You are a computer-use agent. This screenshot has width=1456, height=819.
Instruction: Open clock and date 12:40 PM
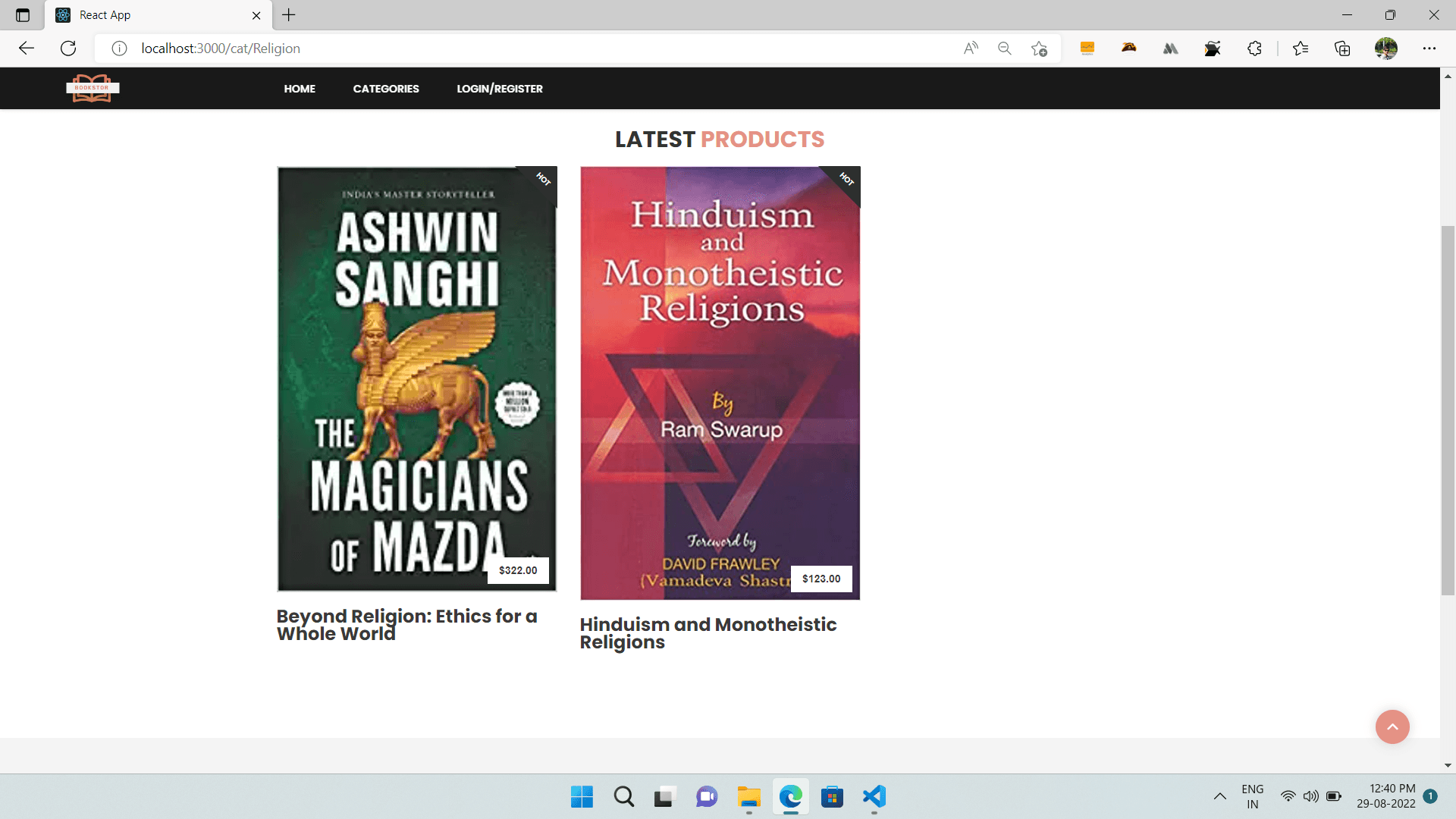[x=1386, y=796]
